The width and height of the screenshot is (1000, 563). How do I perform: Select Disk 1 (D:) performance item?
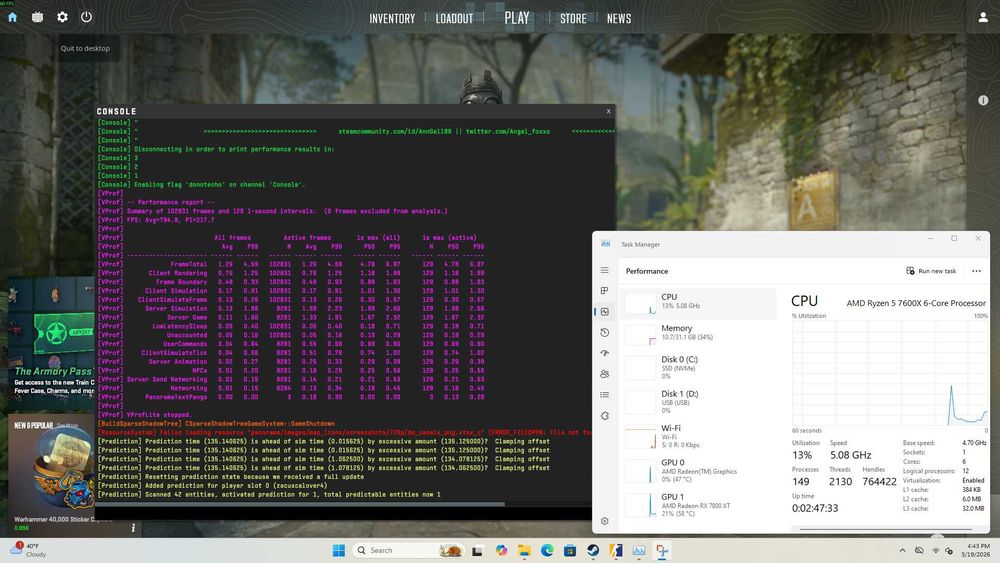pyautogui.click(x=698, y=402)
